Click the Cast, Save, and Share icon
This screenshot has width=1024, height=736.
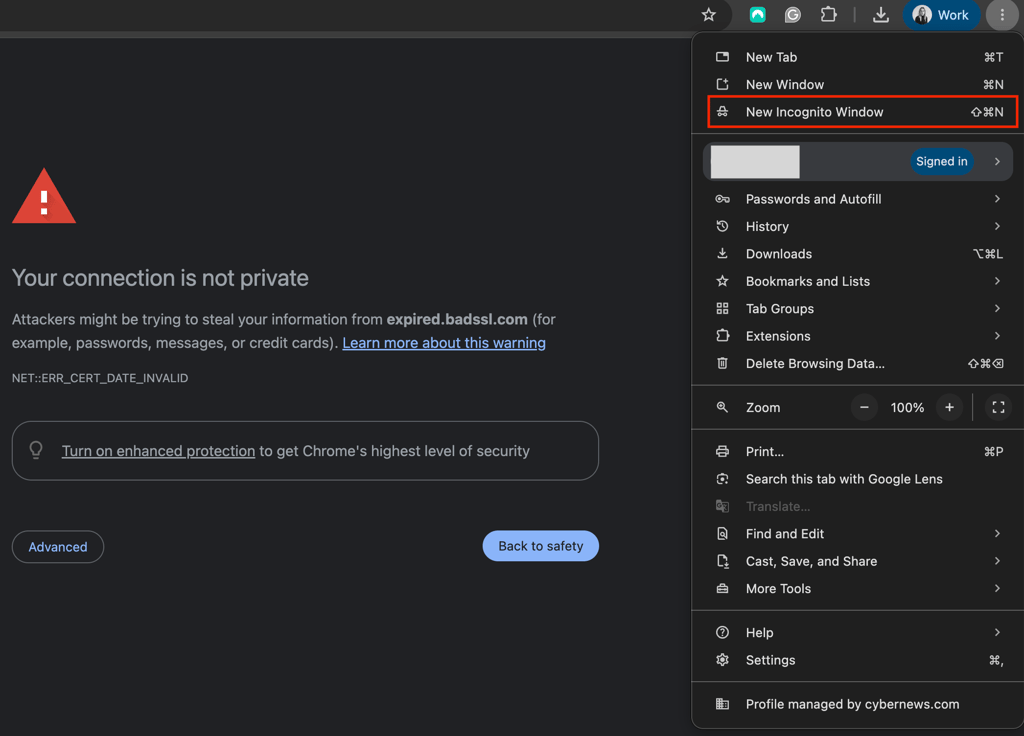(722, 562)
